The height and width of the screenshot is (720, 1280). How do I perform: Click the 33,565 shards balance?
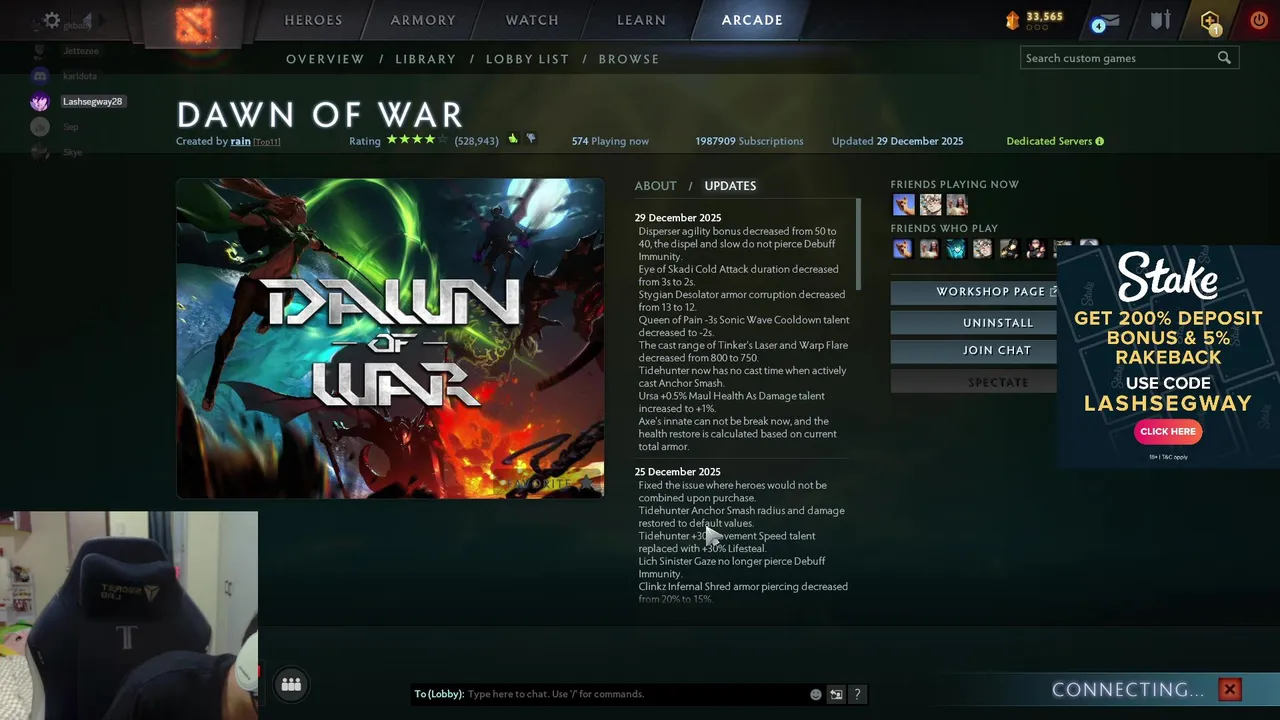[x=1044, y=17]
